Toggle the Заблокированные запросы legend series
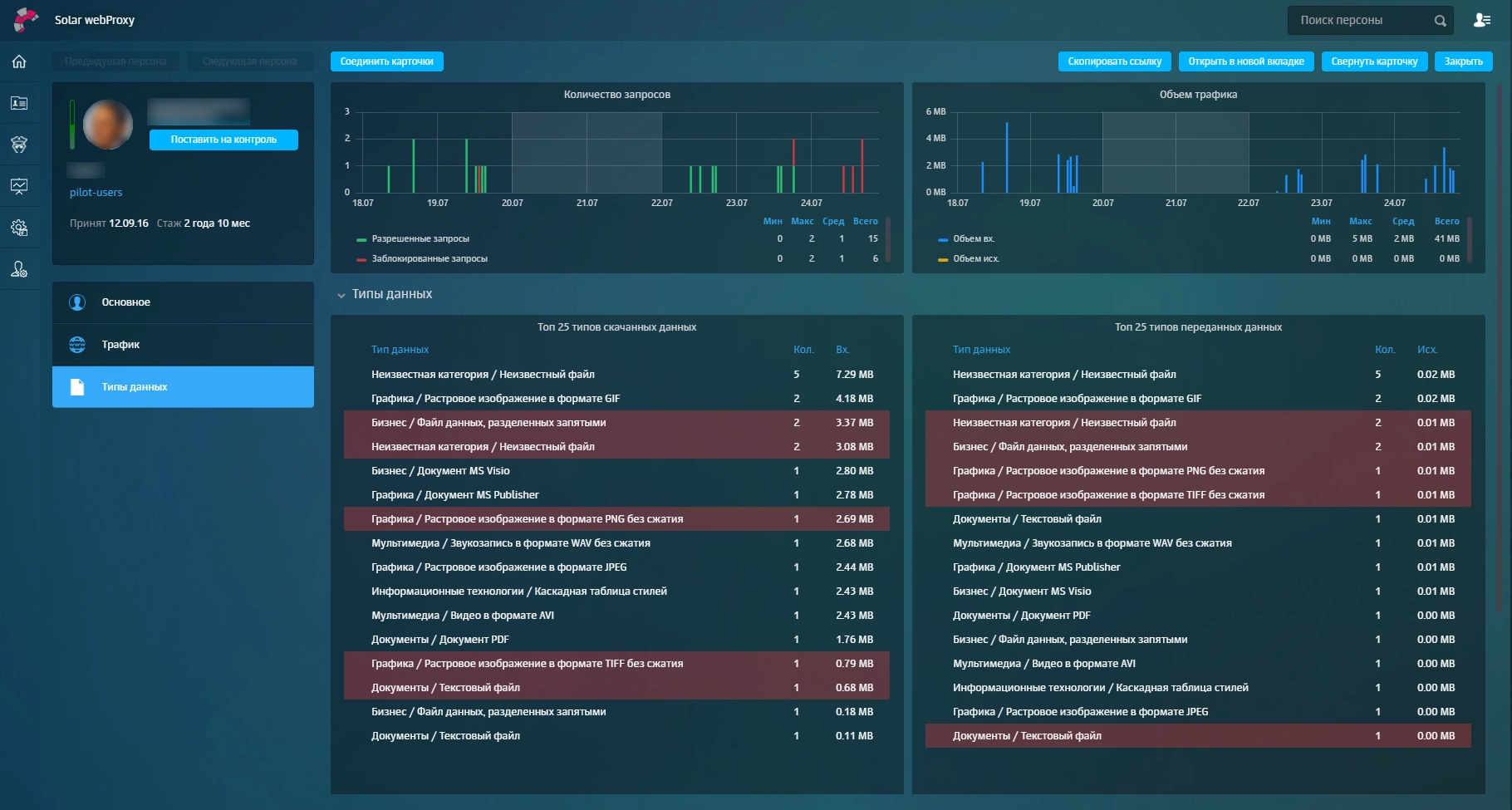Screen dimensions: 1512x810 [x=429, y=259]
